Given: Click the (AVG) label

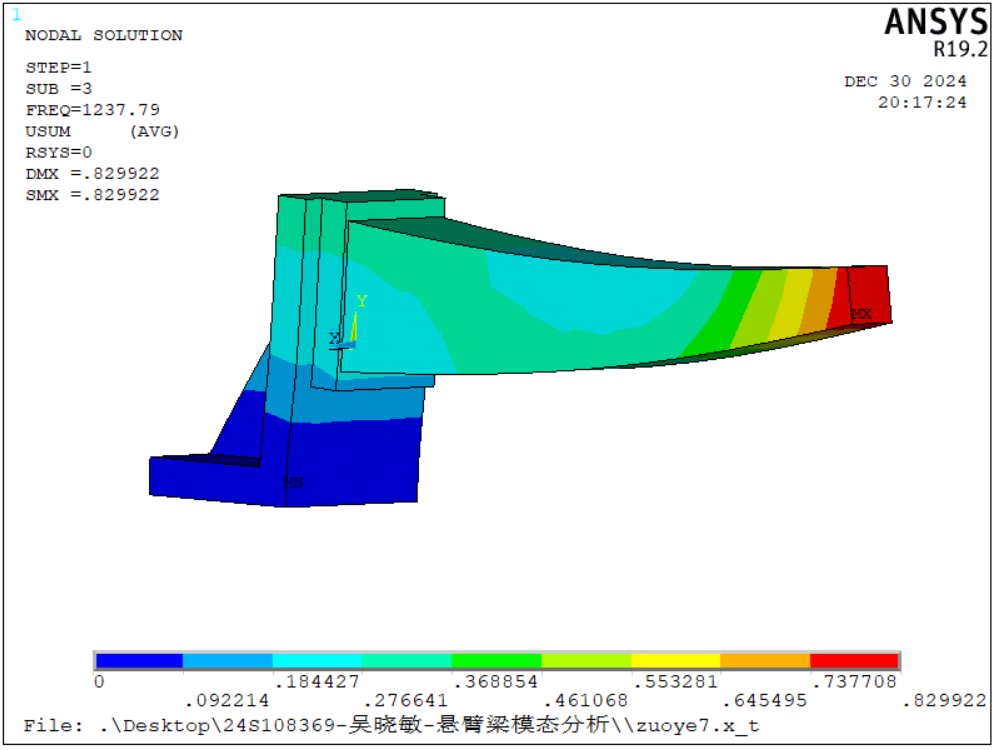Looking at the screenshot, I should pyautogui.click(x=155, y=132).
